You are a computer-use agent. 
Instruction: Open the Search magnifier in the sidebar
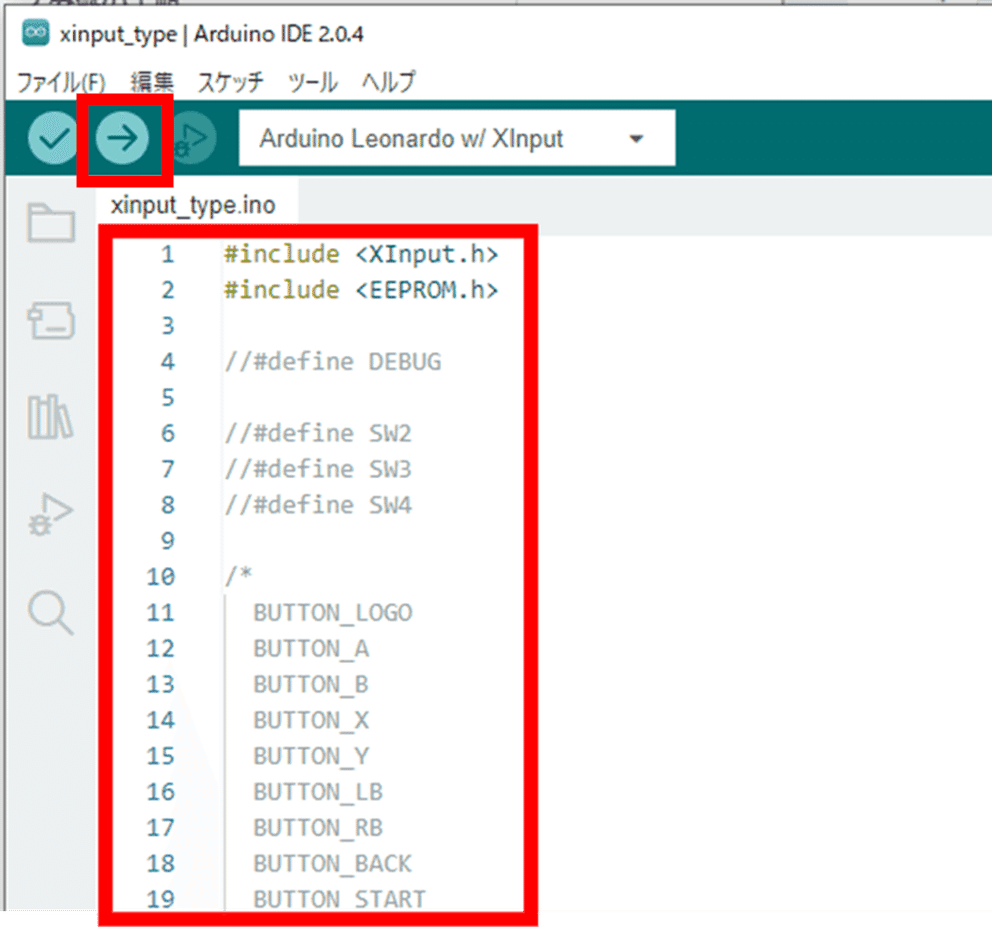[51, 613]
